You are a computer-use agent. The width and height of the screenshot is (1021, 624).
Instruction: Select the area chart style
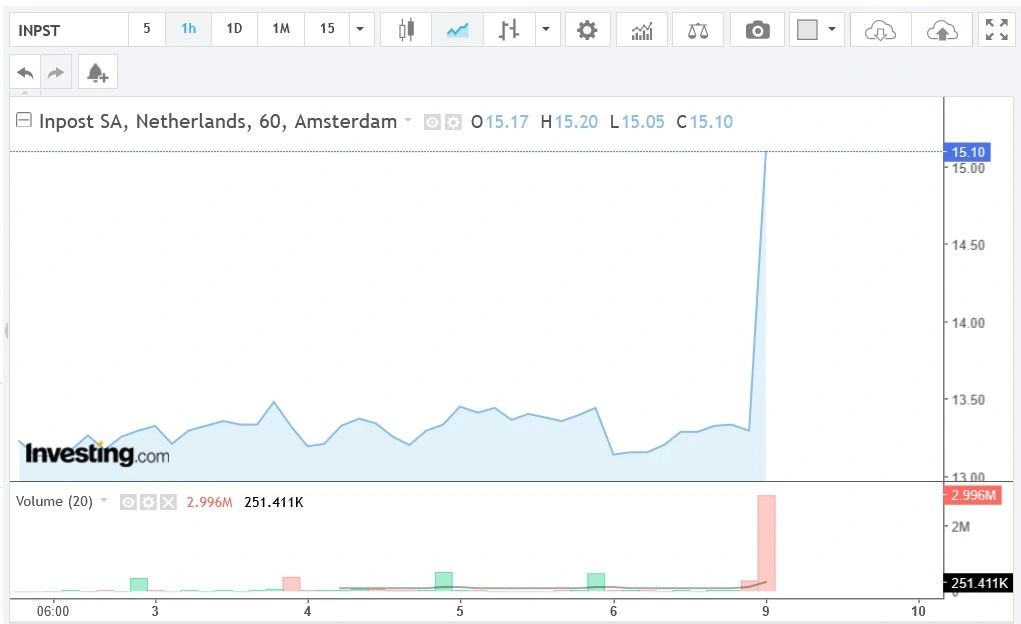(x=458, y=29)
